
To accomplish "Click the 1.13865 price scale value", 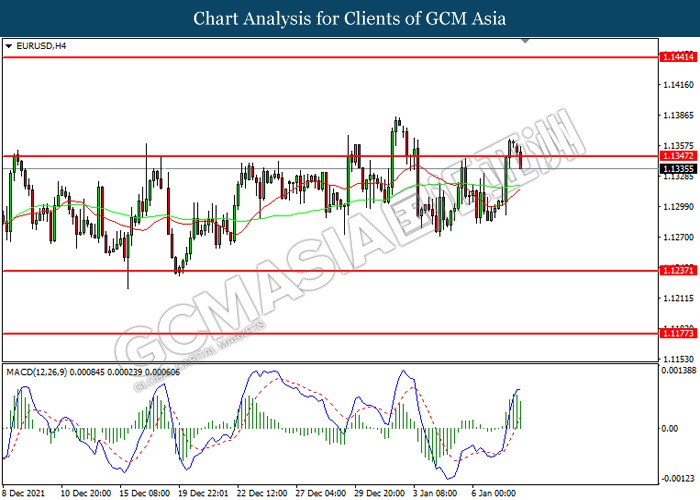I will tap(679, 115).
